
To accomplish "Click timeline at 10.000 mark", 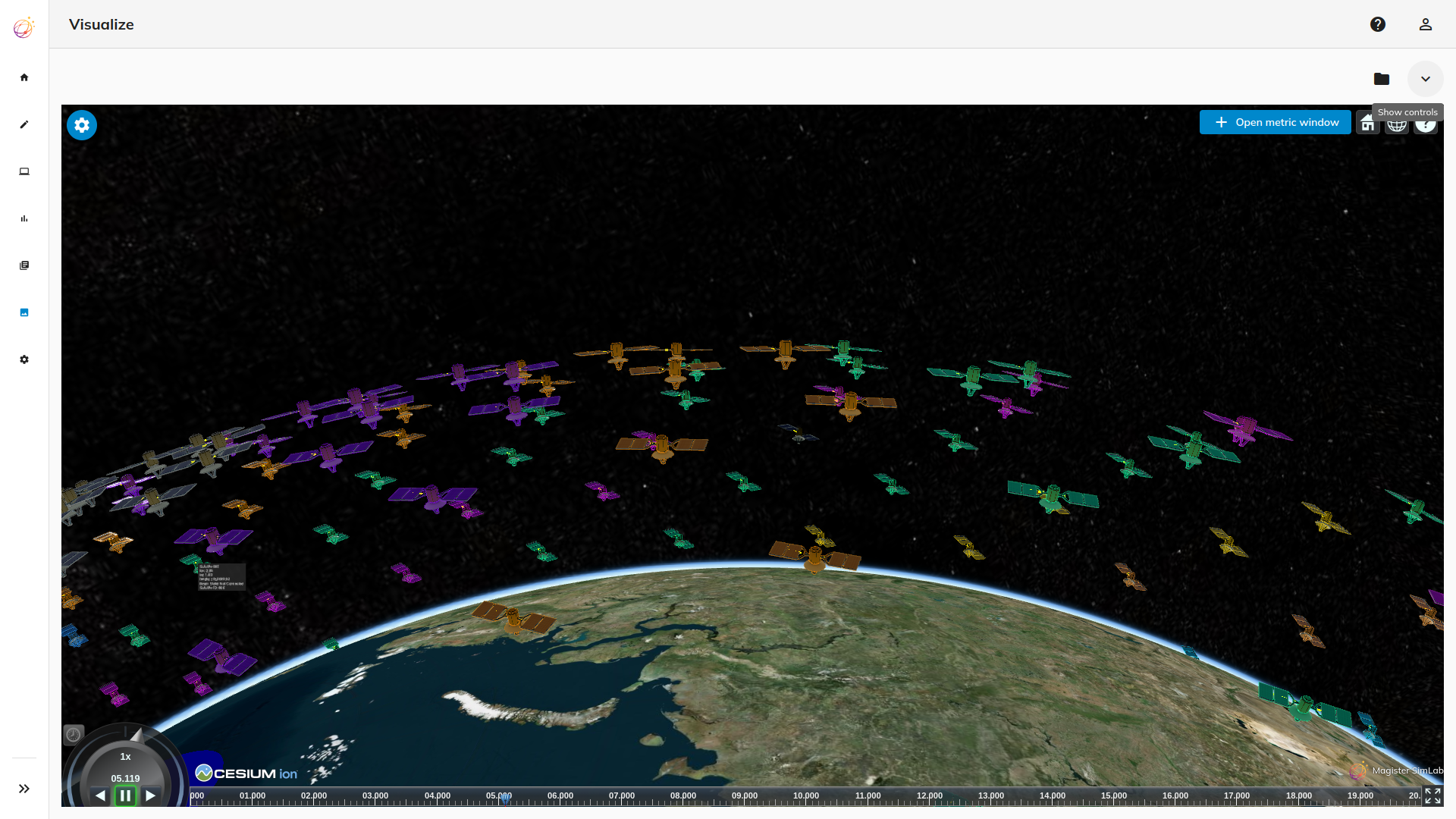I will coord(806,796).
